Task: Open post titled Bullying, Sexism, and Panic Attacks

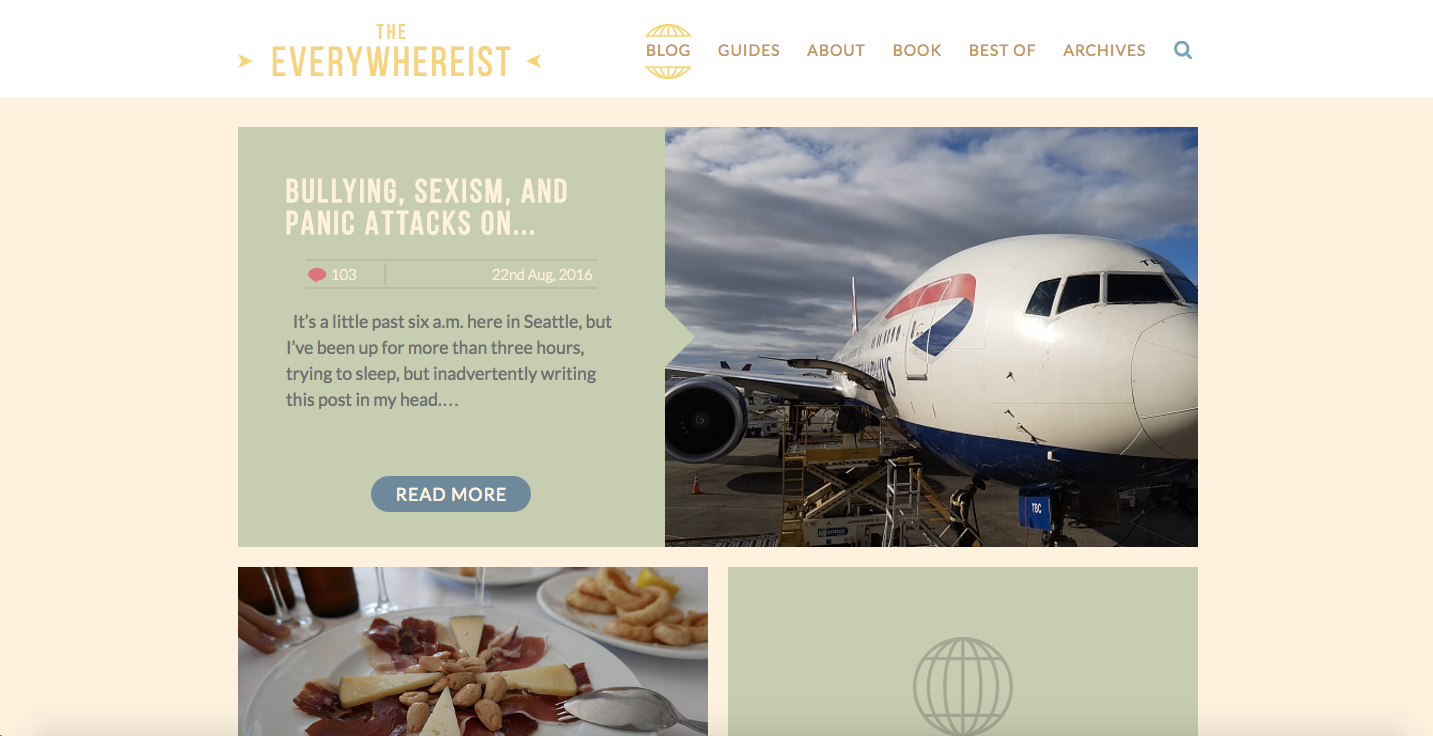Action: click(x=427, y=207)
